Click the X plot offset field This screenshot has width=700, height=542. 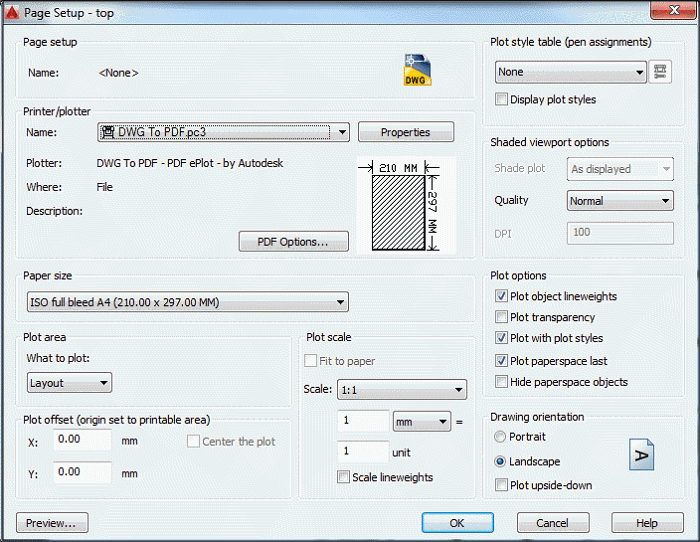point(82,439)
